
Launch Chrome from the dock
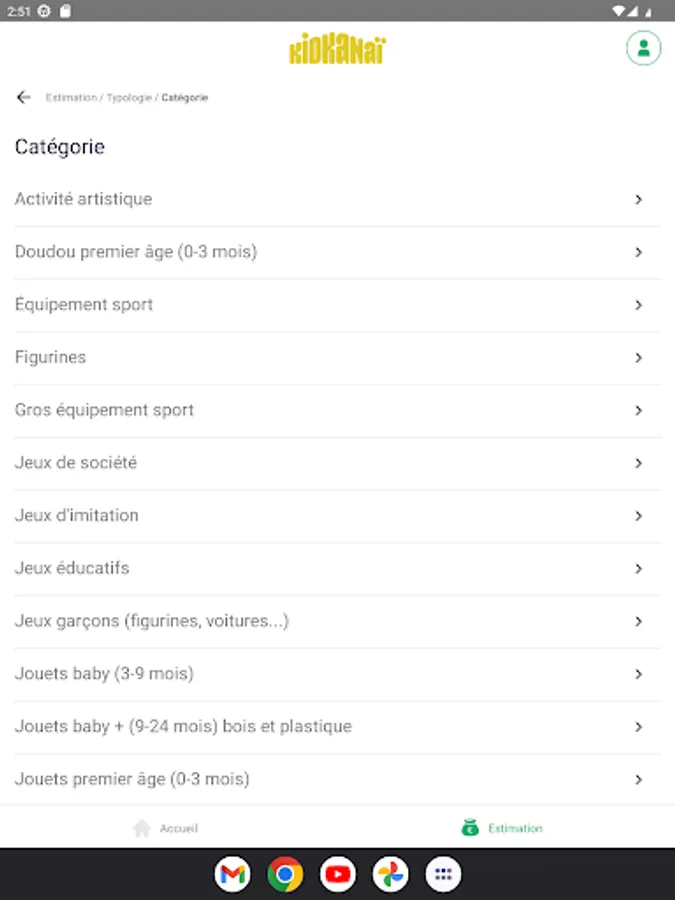tap(285, 875)
